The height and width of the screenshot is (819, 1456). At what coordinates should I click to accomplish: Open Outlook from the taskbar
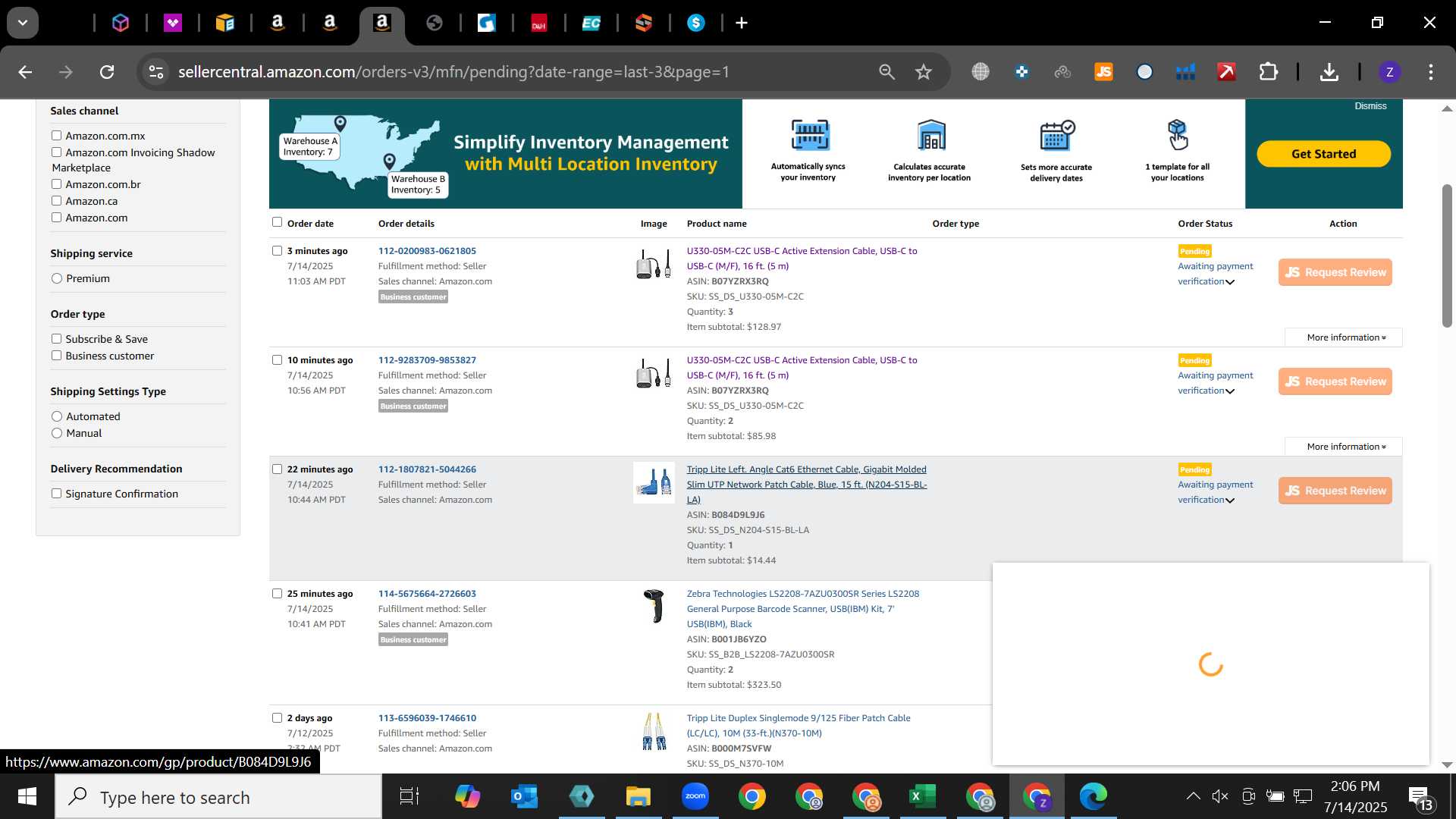[524, 797]
